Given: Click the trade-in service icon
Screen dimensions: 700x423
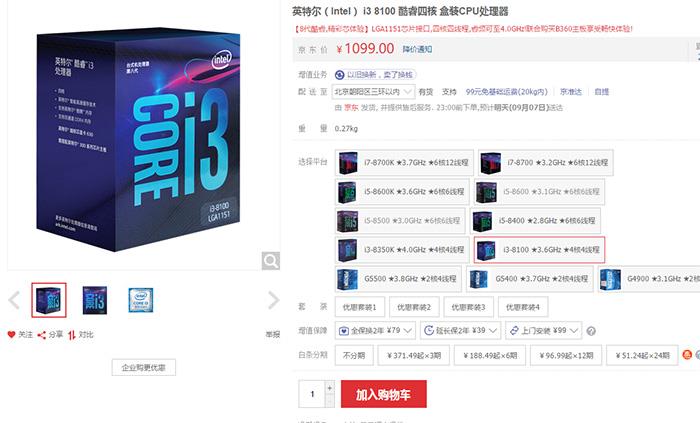Looking at the screenshot, I should [x=340, y=75].
